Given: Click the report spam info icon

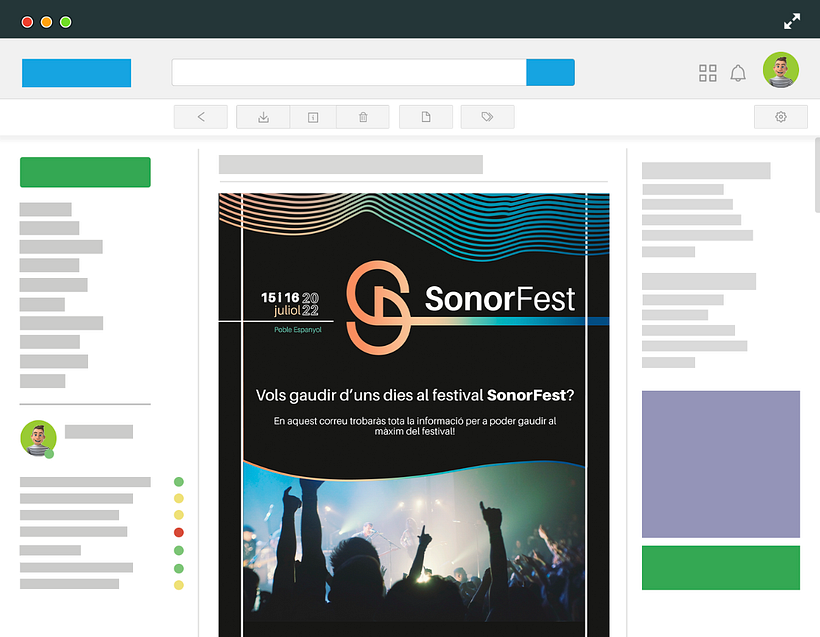Looking at the screenshot, I should (x=313, y=117).
